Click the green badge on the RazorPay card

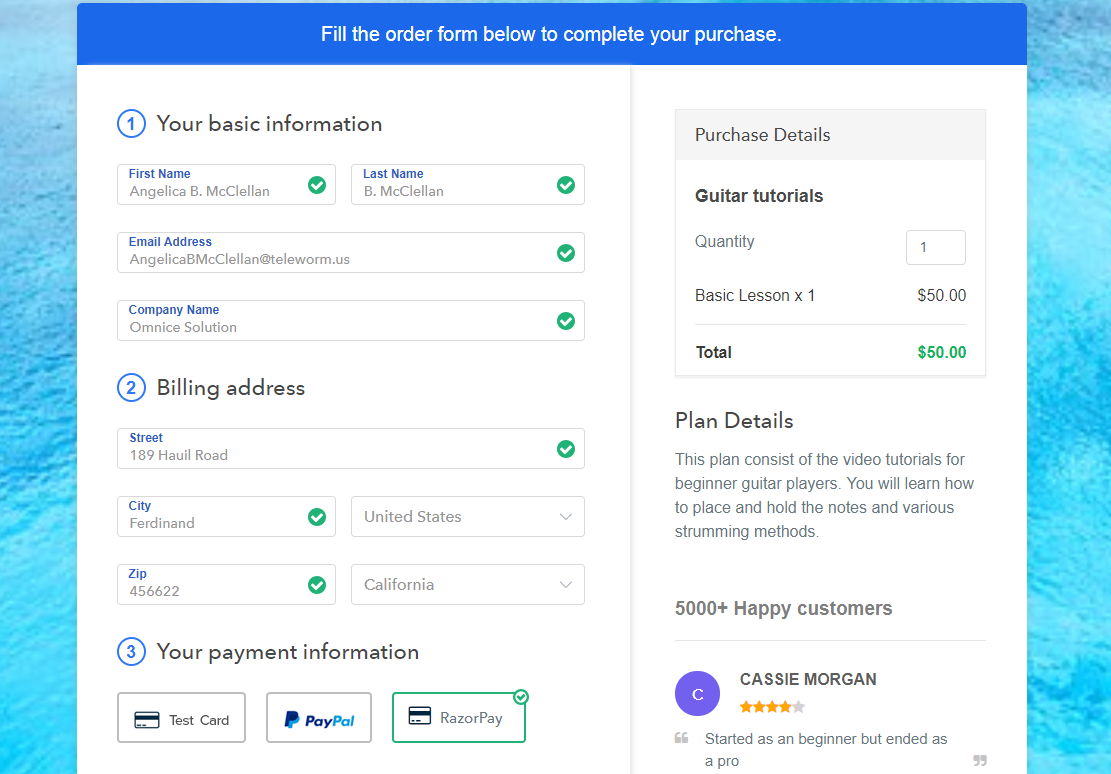point(521,697)
